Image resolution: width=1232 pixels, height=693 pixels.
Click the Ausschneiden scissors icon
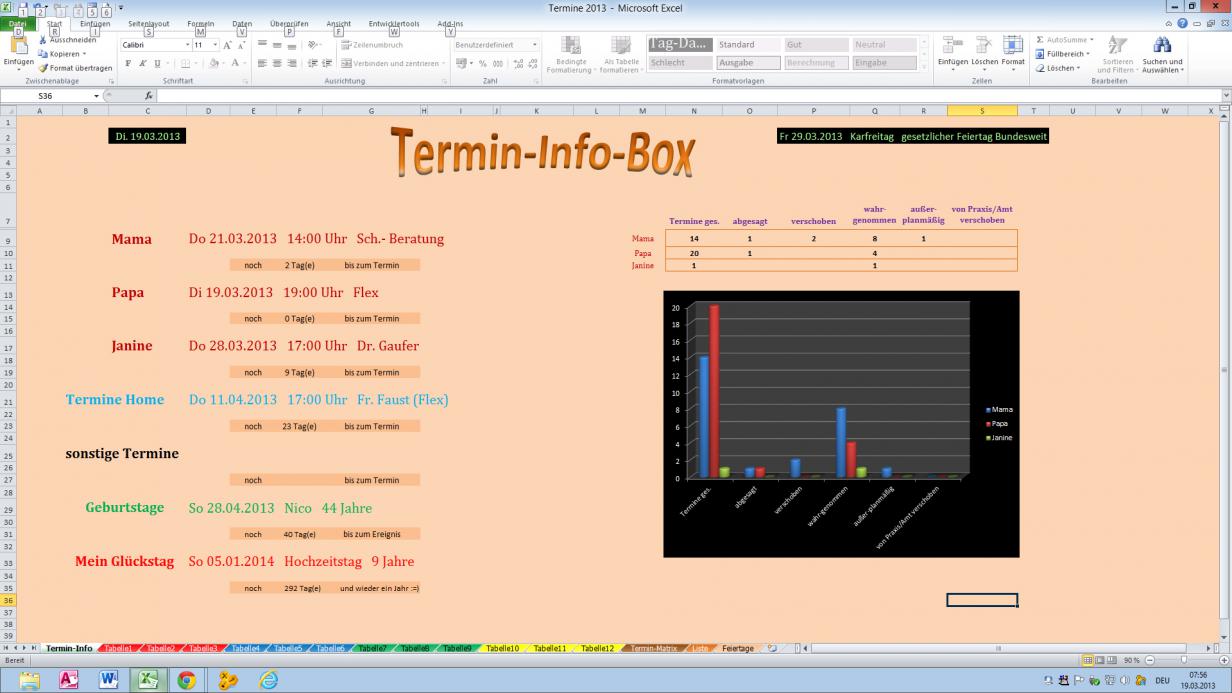point(43,41)
